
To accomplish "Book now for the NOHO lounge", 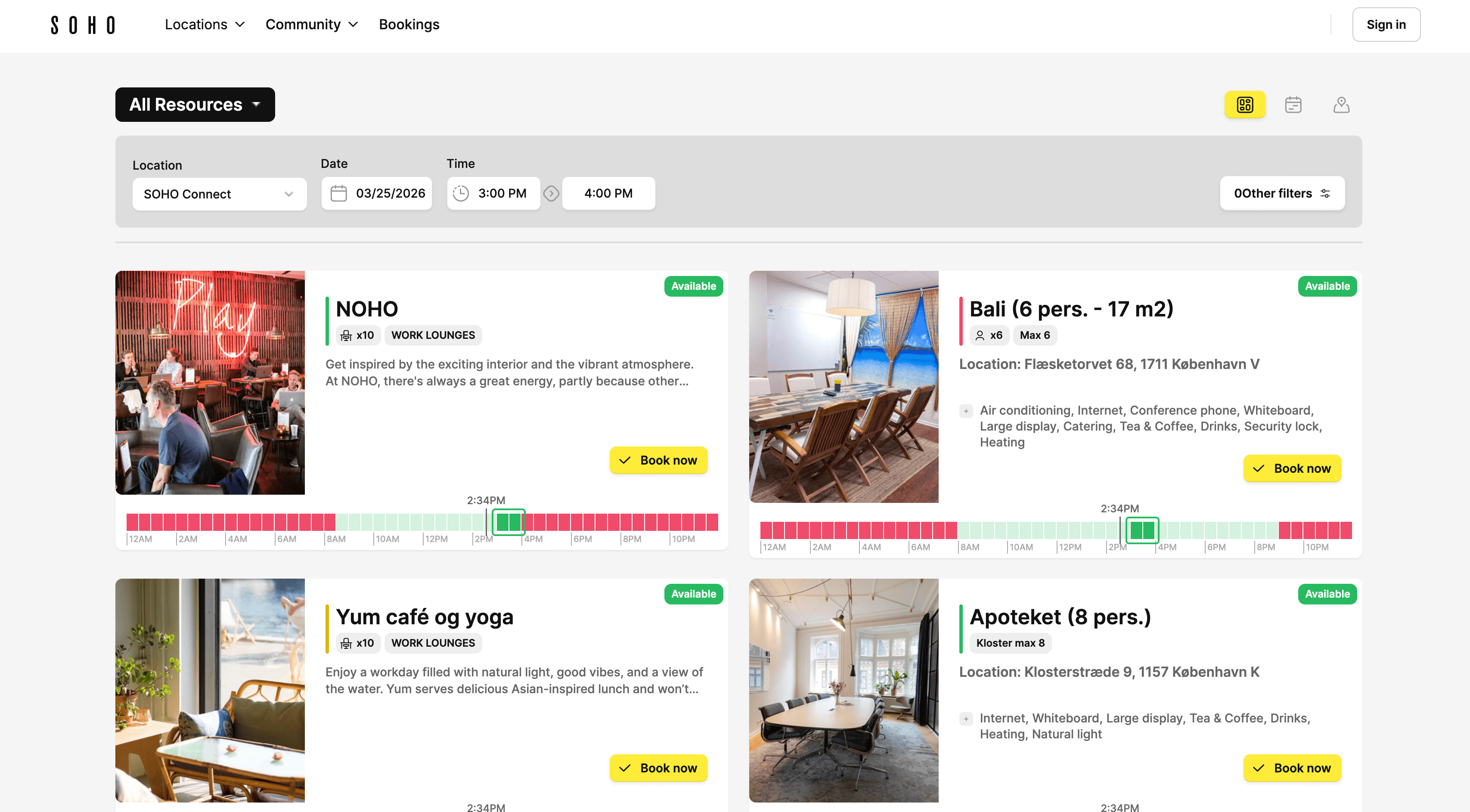I will 658,460.
